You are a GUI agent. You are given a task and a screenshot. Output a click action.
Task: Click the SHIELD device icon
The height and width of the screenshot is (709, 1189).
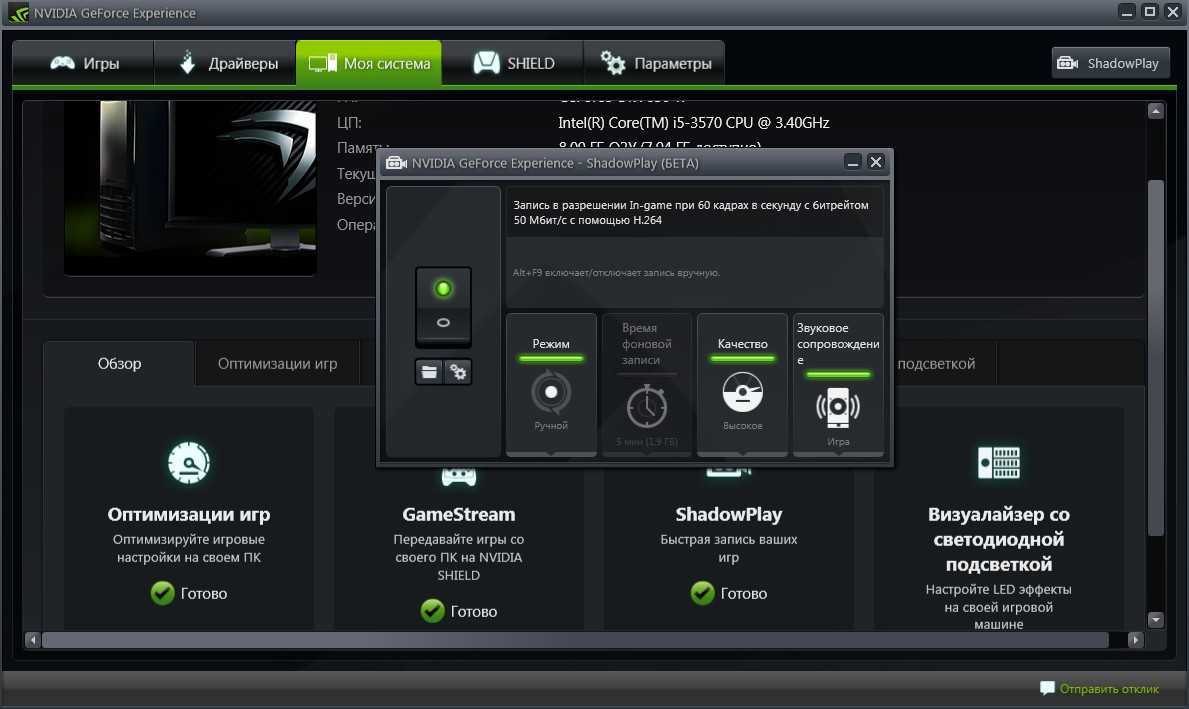[x=486, y=63]
